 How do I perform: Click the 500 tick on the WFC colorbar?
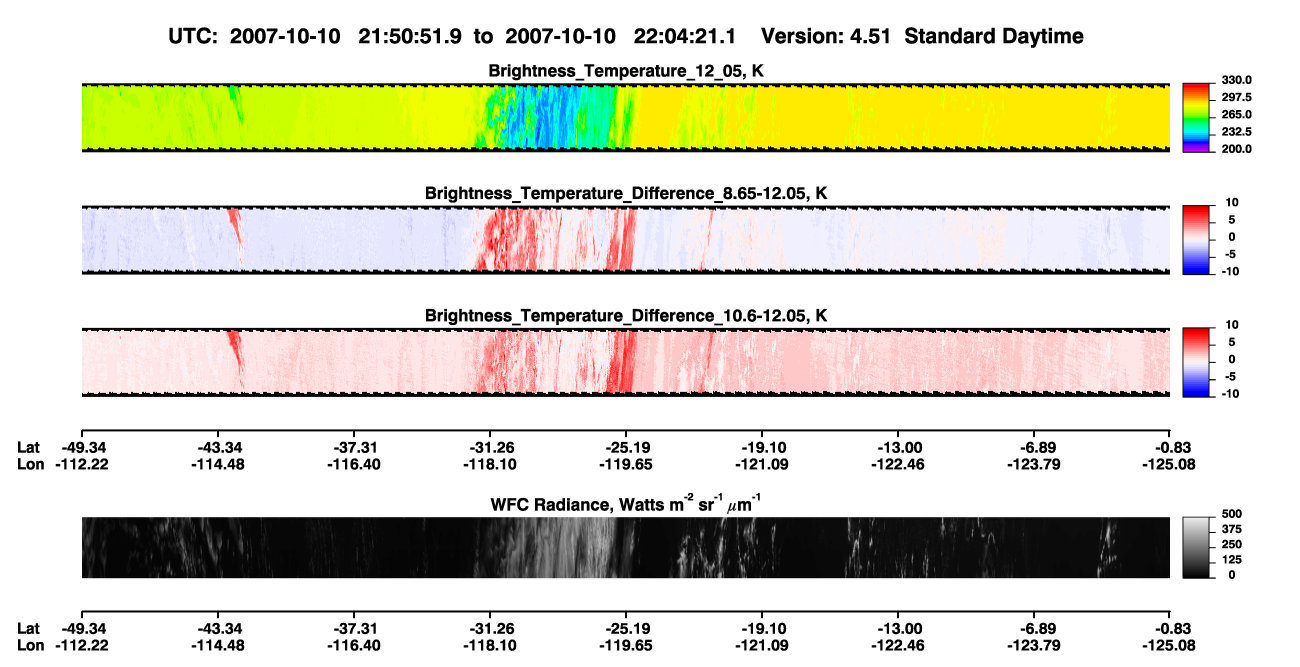pos(1230,513)
